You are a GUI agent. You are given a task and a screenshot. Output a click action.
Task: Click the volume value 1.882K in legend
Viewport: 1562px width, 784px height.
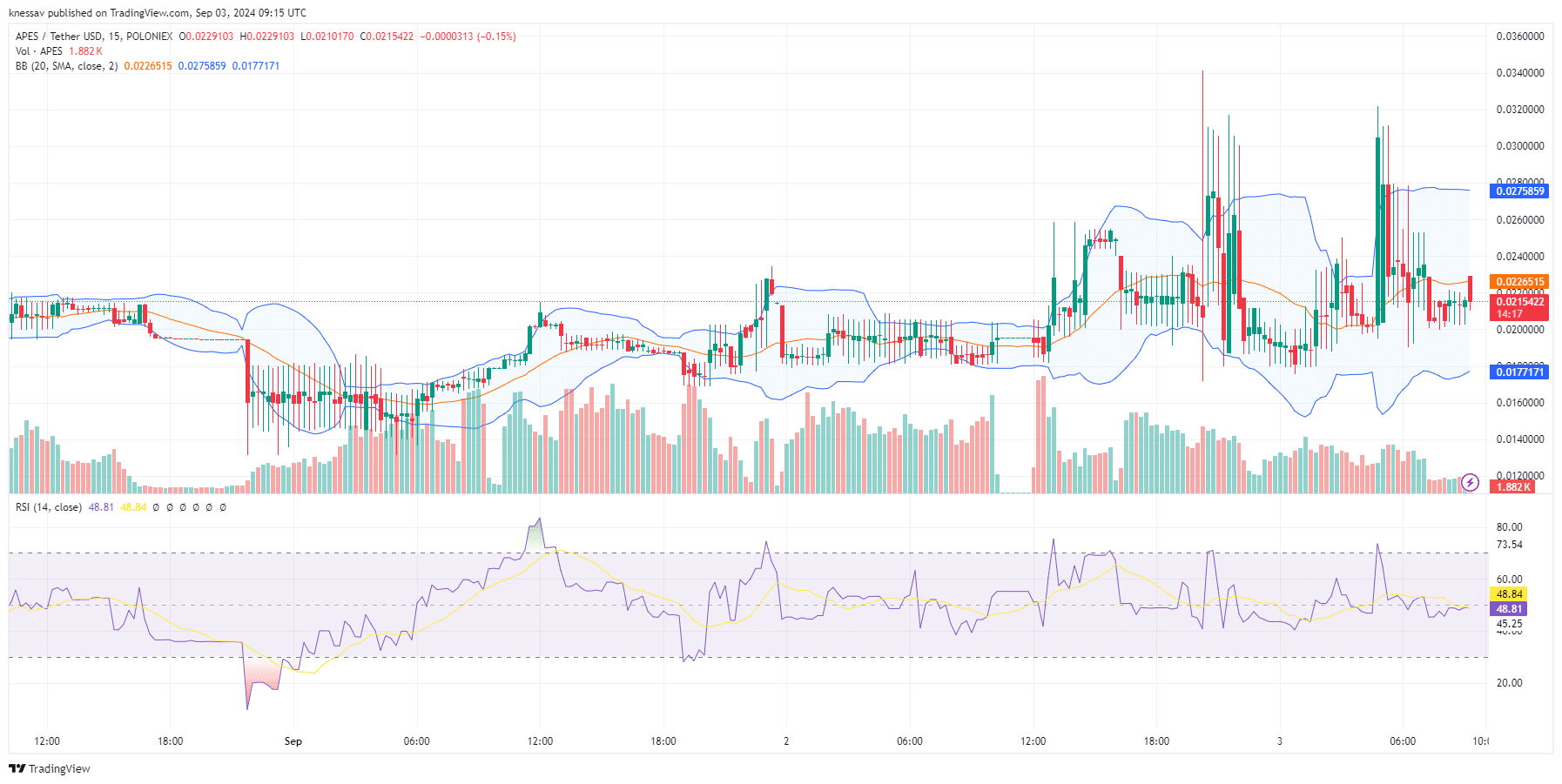click(85, 51)
